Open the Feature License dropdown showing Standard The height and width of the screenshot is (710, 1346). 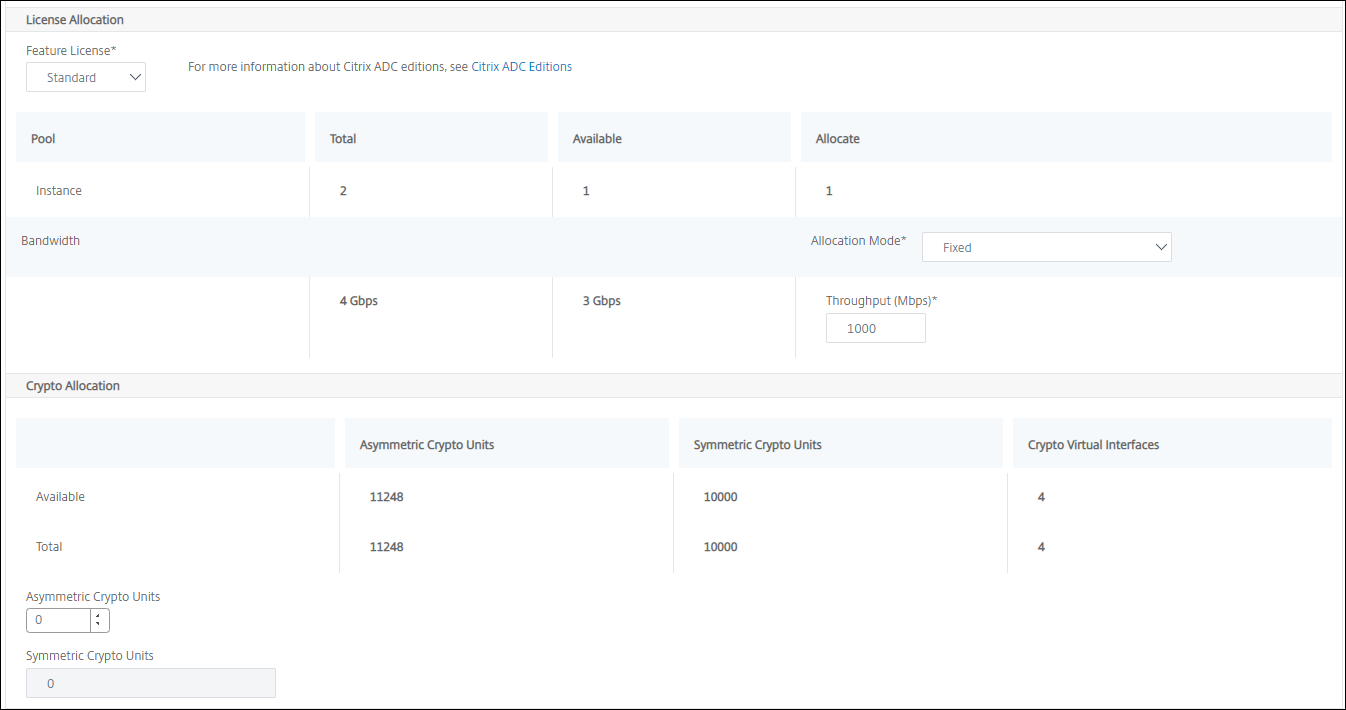(86, 77)
